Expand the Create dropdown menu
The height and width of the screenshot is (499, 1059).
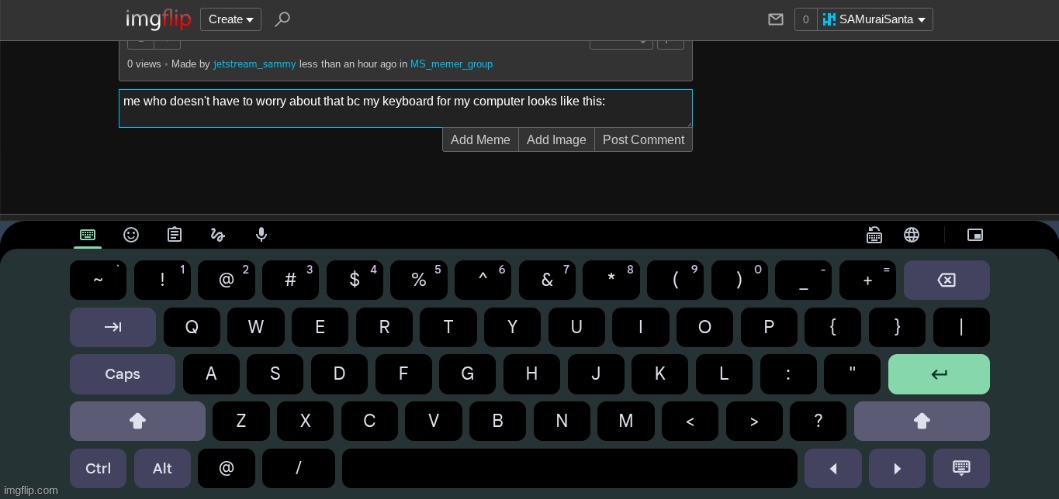coord(230,19)
